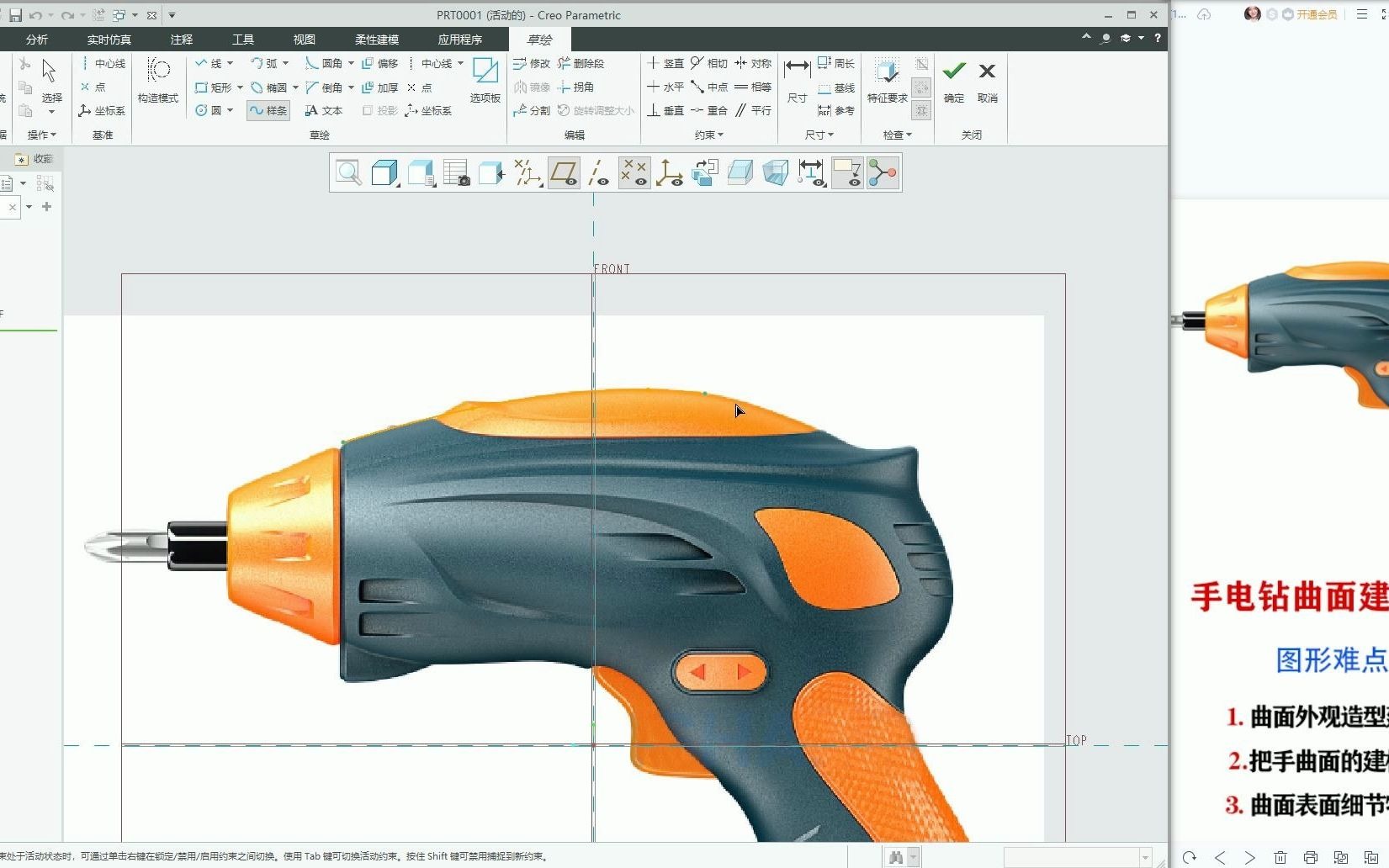Confirm sketch with OK (确定) button
The height and width of the screenshot is (868, 1389).
point(954,81)
